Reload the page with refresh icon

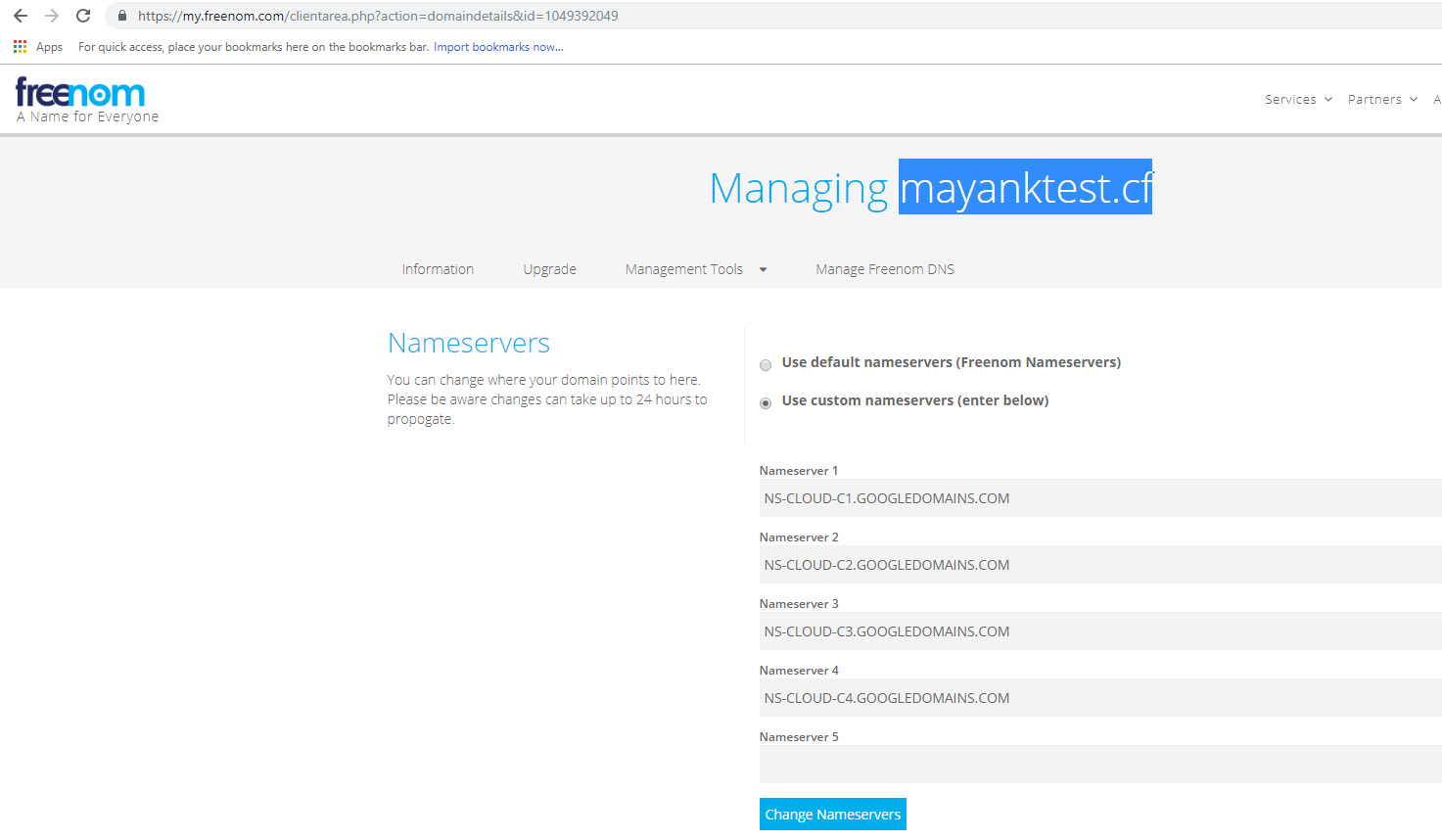coord(83,16)
